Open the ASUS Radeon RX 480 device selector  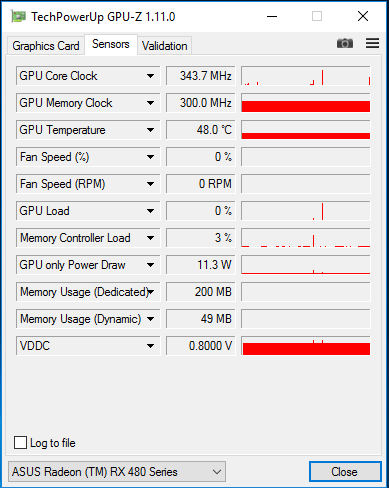pos(117,472)
